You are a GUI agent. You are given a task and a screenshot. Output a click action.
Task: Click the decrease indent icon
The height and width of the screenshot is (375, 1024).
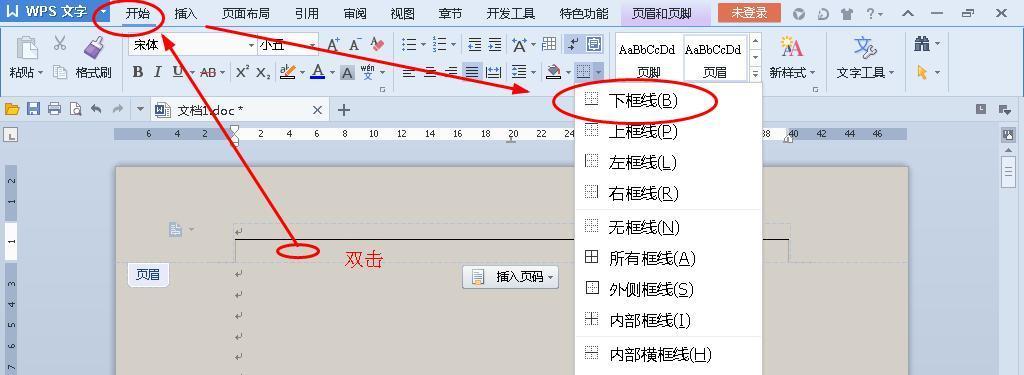coord(475,44)
